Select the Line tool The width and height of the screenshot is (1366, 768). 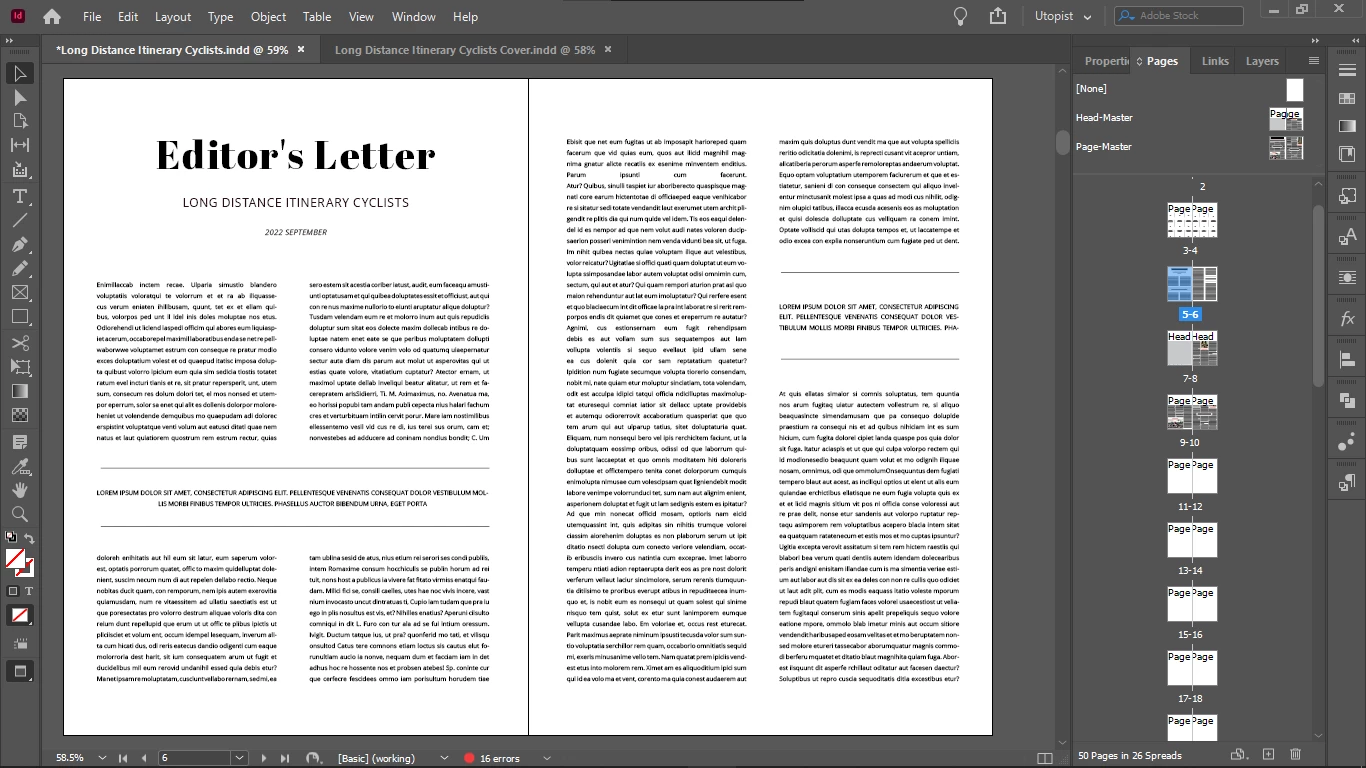pos(20,220)
